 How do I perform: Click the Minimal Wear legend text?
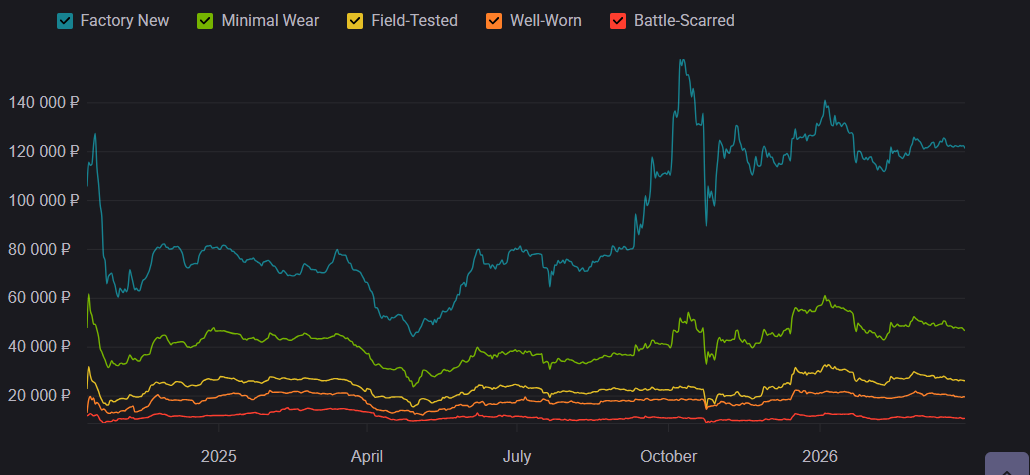(271, 20)
